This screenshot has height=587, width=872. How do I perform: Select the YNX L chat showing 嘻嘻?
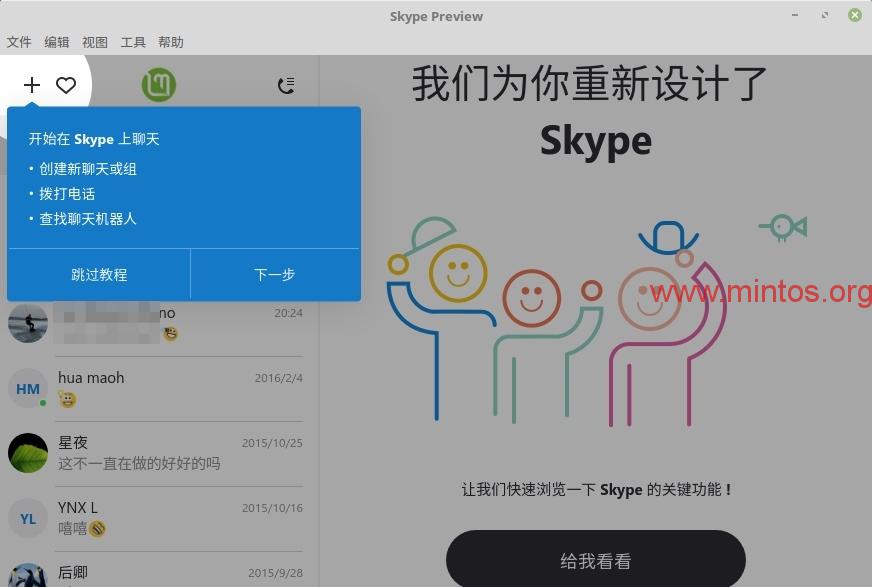[x=180, y=518]
